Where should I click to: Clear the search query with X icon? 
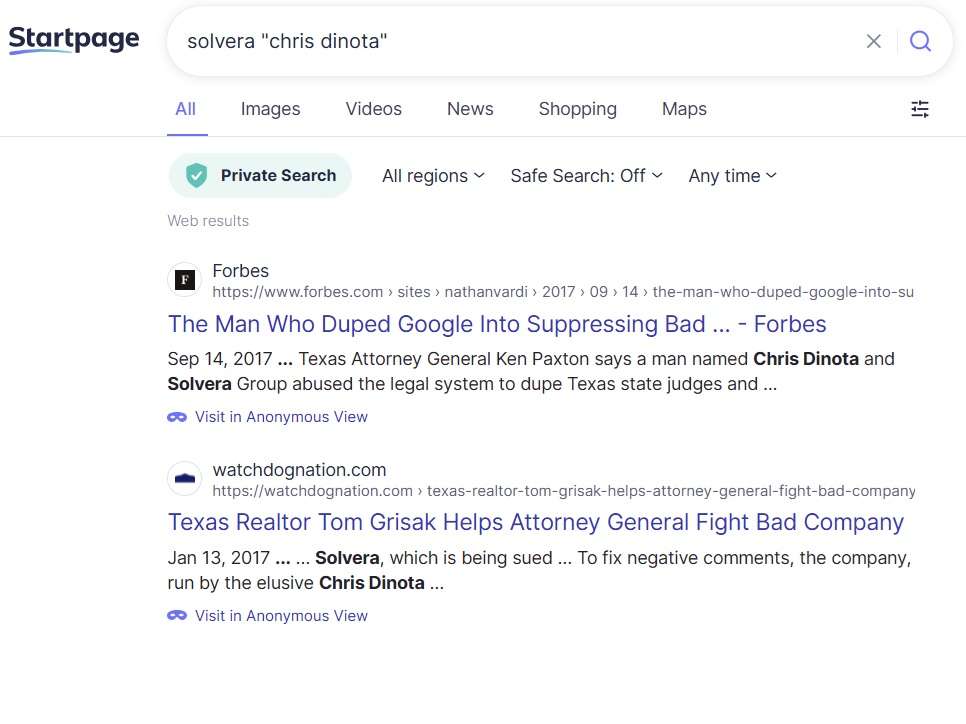(x=874, y=41)
